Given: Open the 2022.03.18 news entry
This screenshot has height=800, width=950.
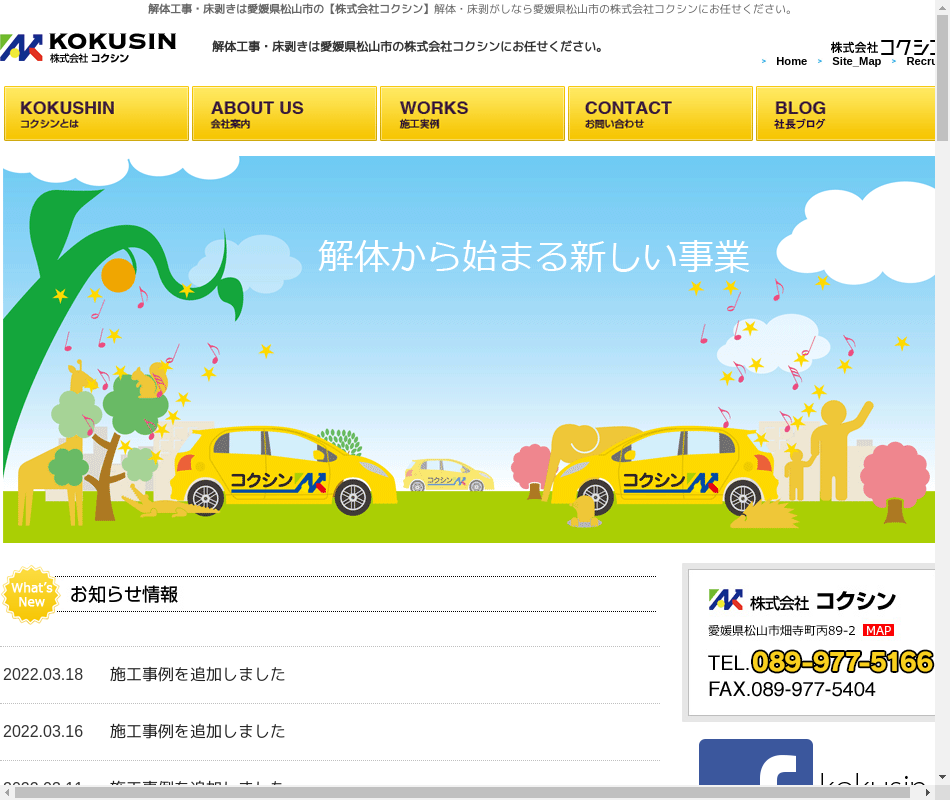Looking at the screenshot, I should [x=197, y=675].
